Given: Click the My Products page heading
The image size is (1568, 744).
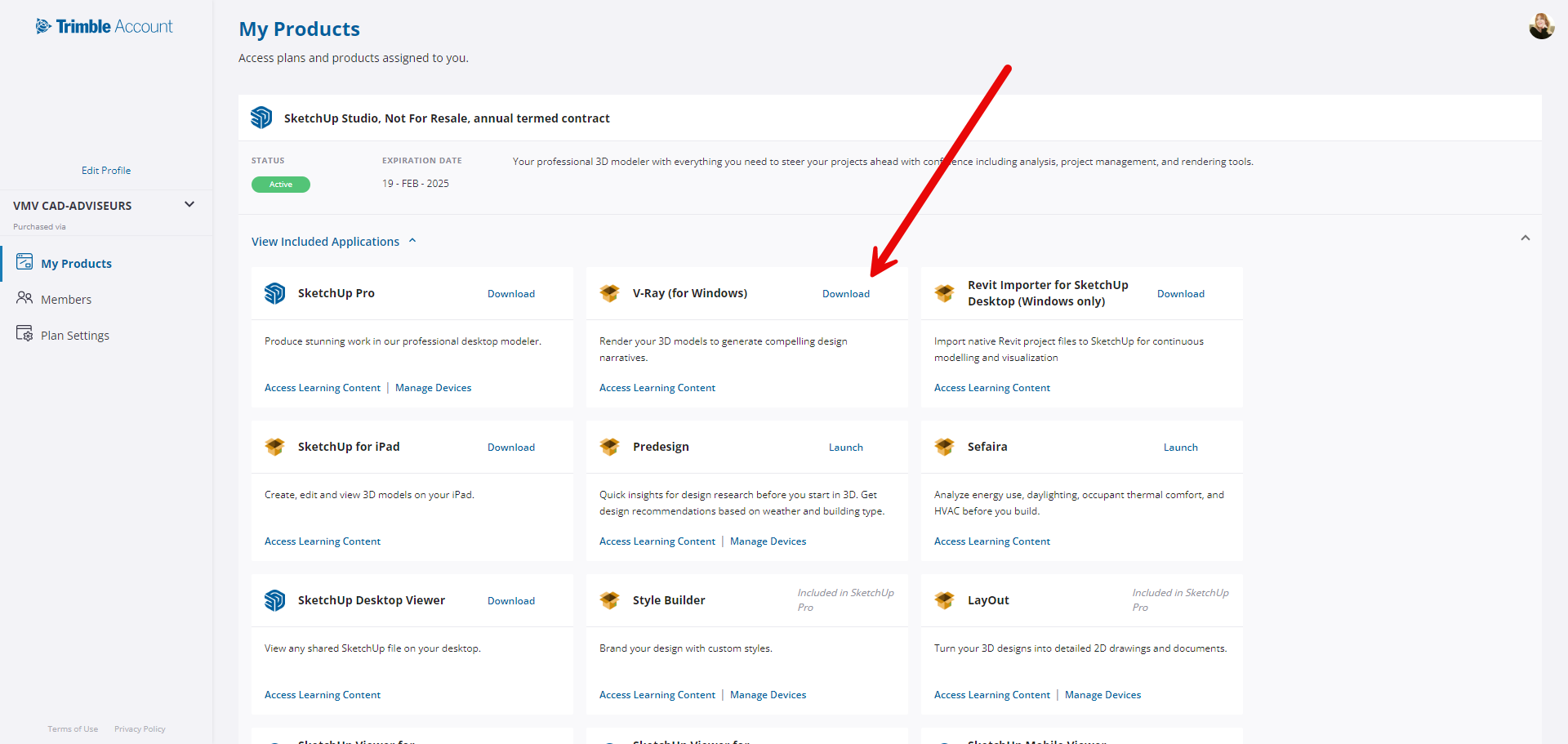Looking at the screenshot, I should [x=300, y=29].
